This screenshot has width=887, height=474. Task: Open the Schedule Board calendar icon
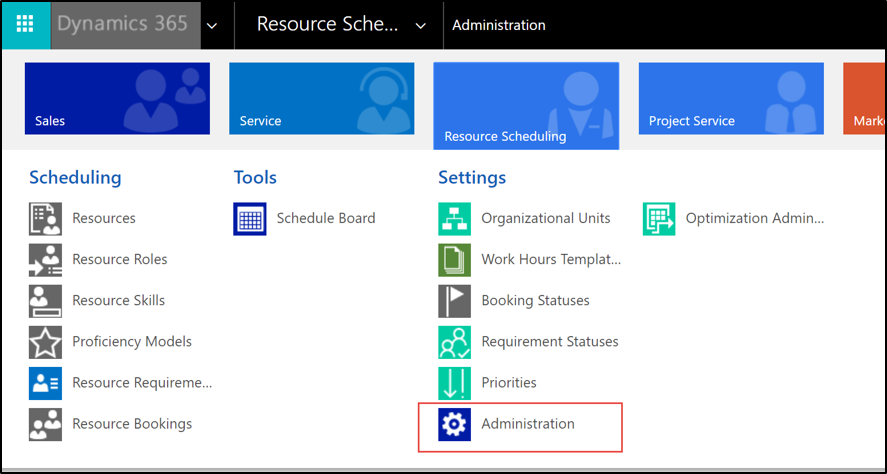click(249, 218)
